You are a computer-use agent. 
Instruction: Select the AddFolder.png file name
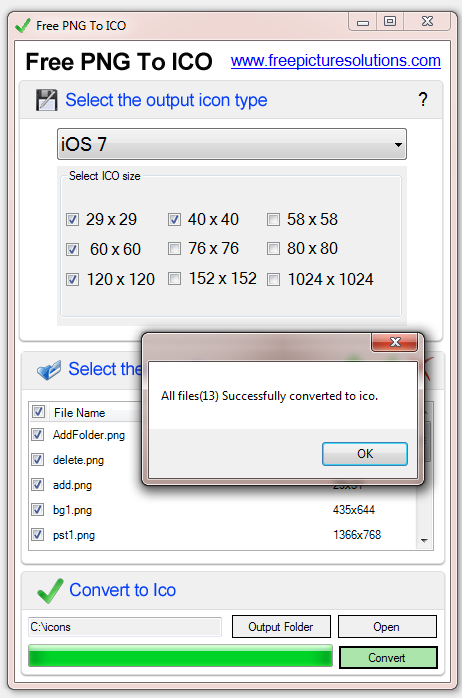click(x=89, y=435)
